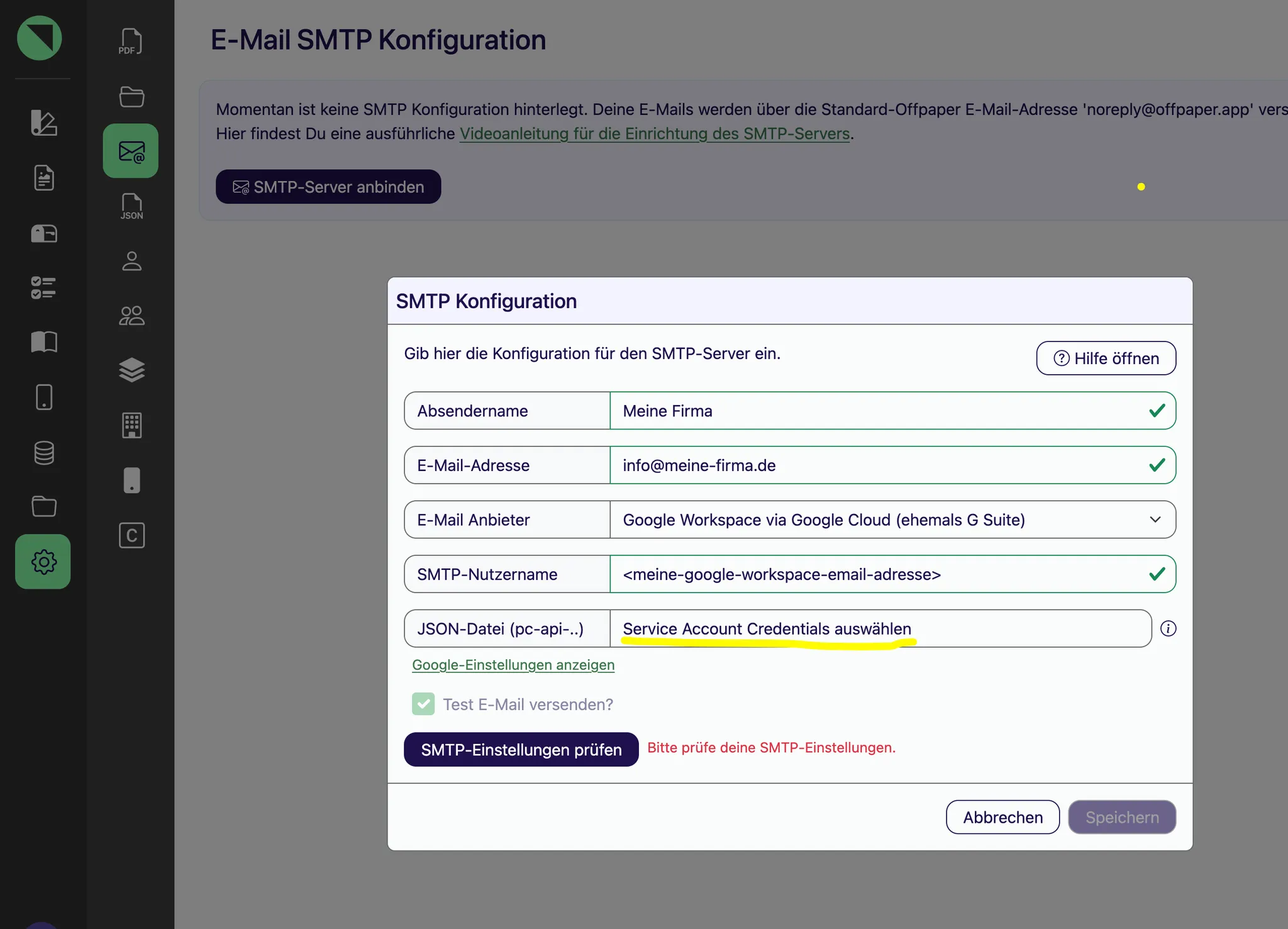Open the gear settings menu in left rail

pyautogui.click(x=43, y=562)
